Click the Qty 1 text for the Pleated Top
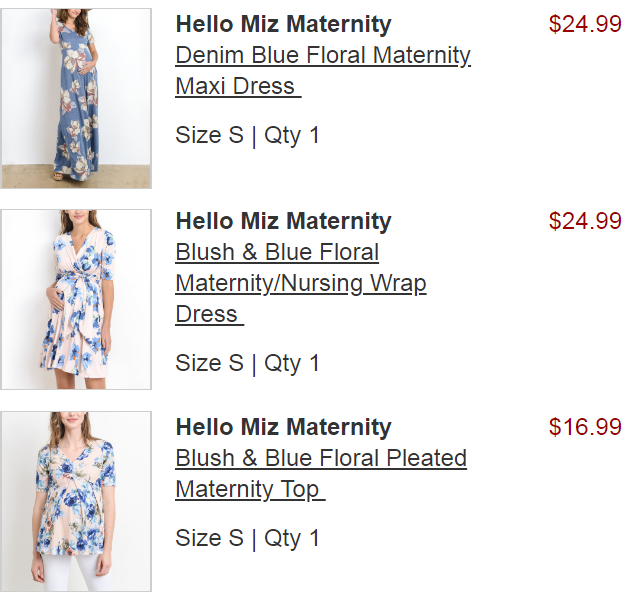 pos(292,539)
